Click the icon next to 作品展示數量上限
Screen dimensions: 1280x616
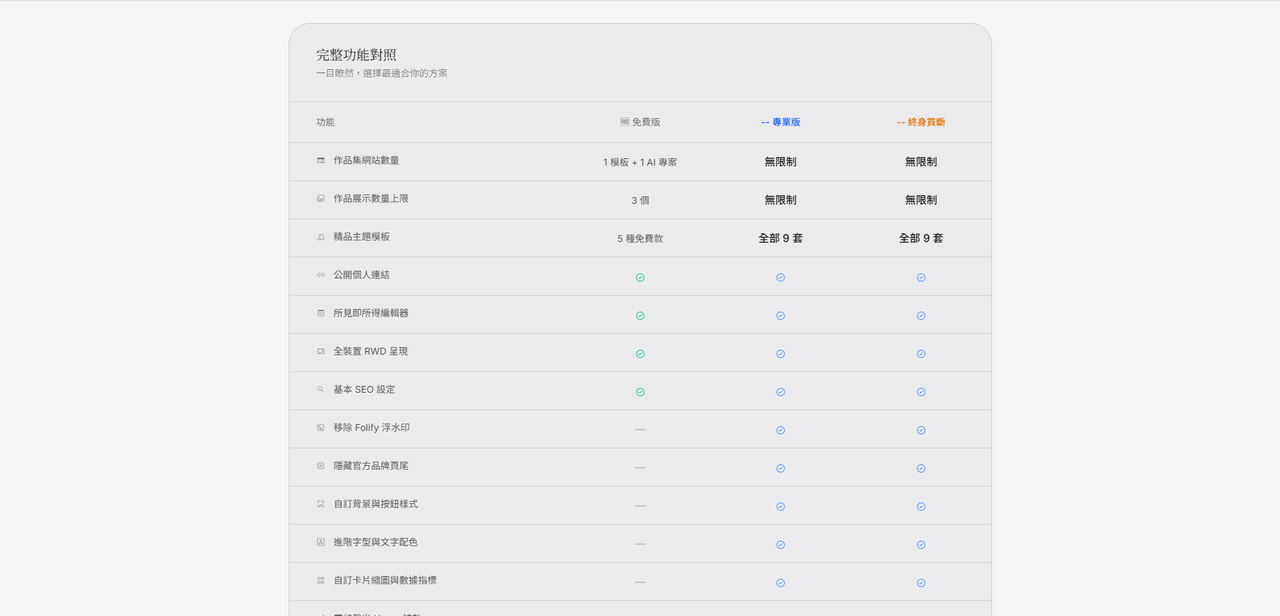[321, 198]
